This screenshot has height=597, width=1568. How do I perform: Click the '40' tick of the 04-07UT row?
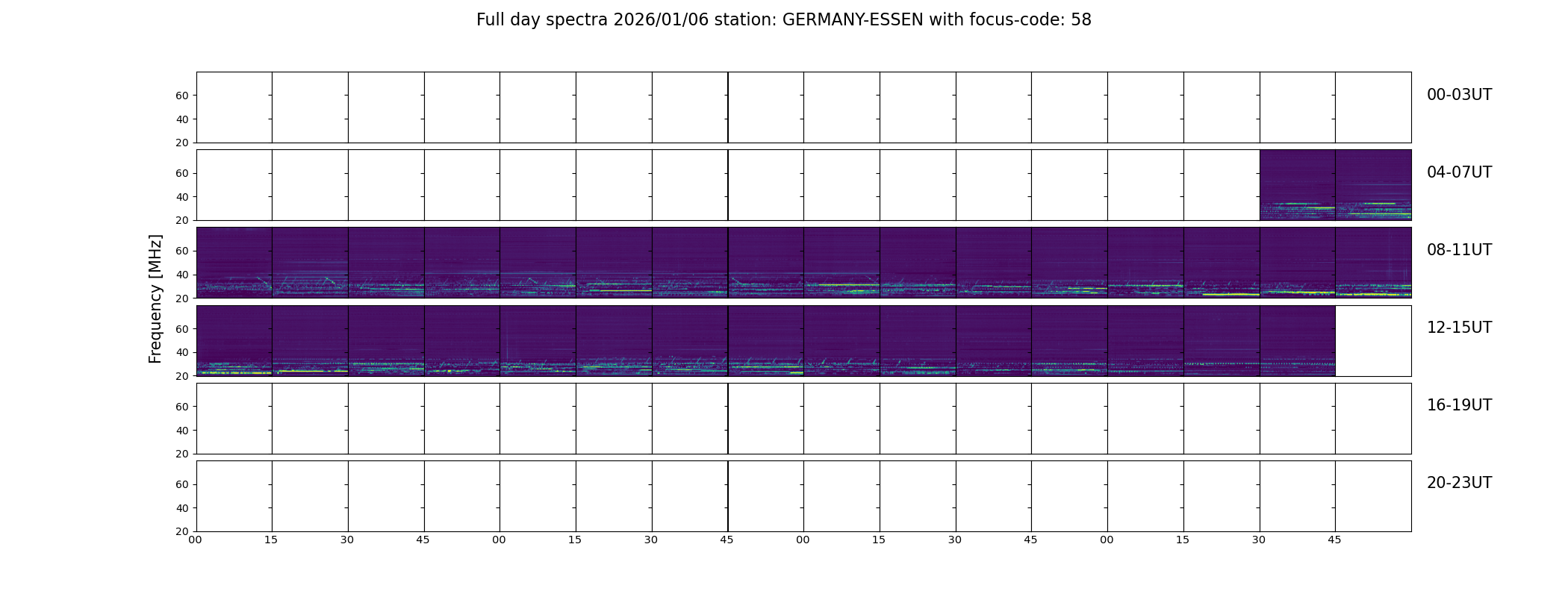point(182,197)
